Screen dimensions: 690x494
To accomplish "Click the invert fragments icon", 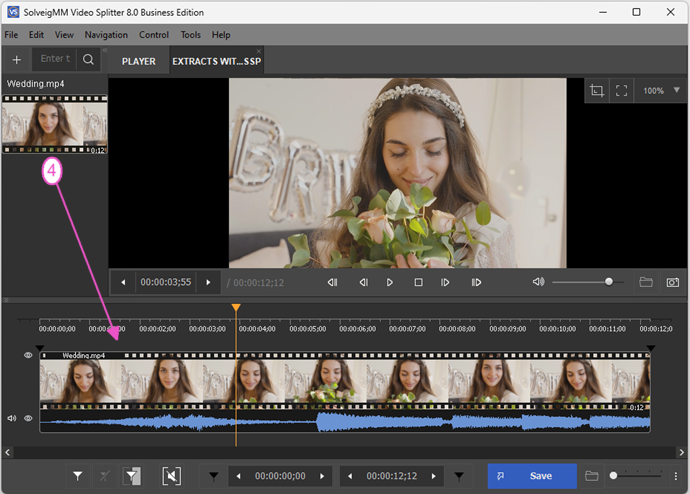I will [x=132, y=476].
